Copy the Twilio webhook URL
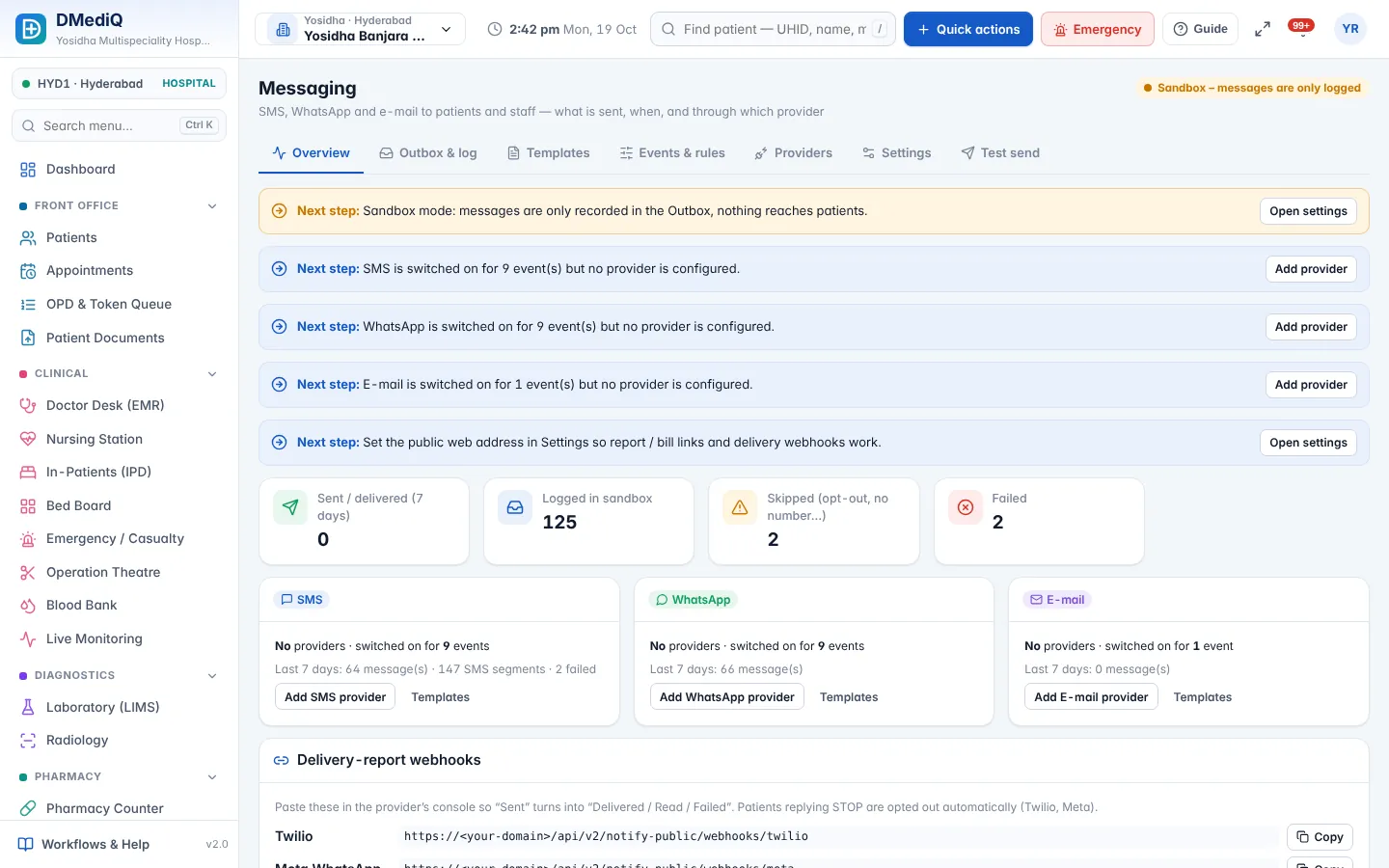The image size is (1389, 868). click(1320, 837)
